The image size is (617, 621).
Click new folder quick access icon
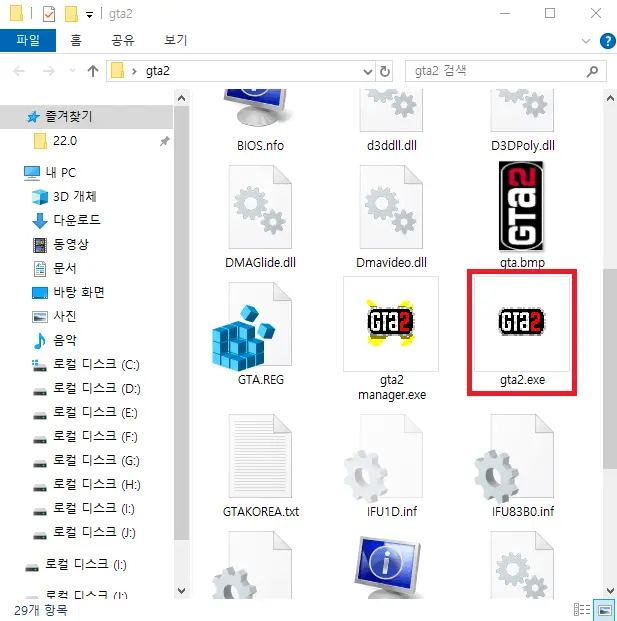[71, 14]
